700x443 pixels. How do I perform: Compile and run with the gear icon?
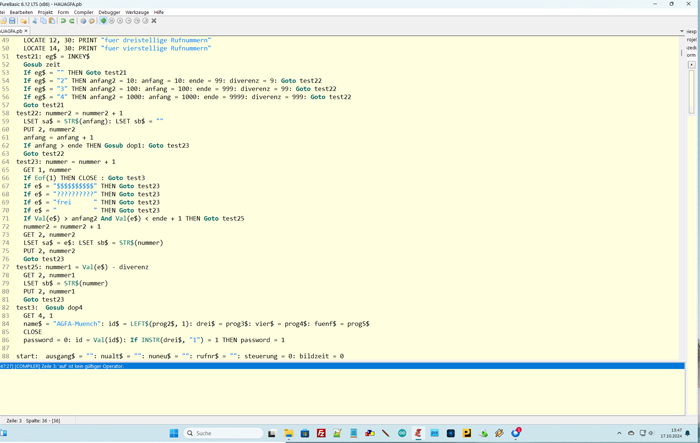point(83,21)
